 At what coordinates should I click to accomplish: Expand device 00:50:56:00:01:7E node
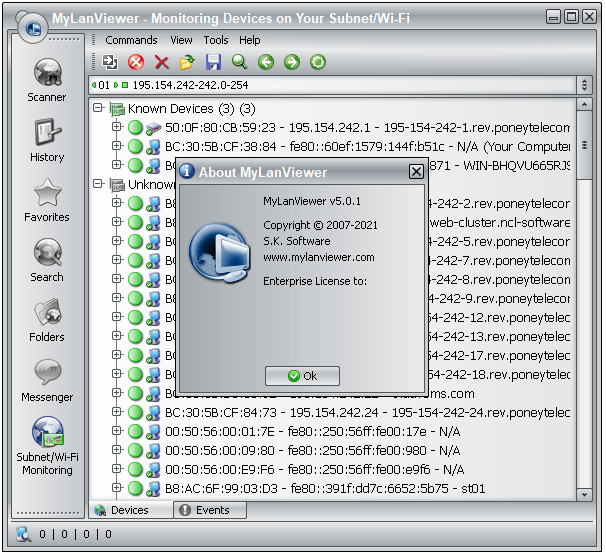point(116,430)
